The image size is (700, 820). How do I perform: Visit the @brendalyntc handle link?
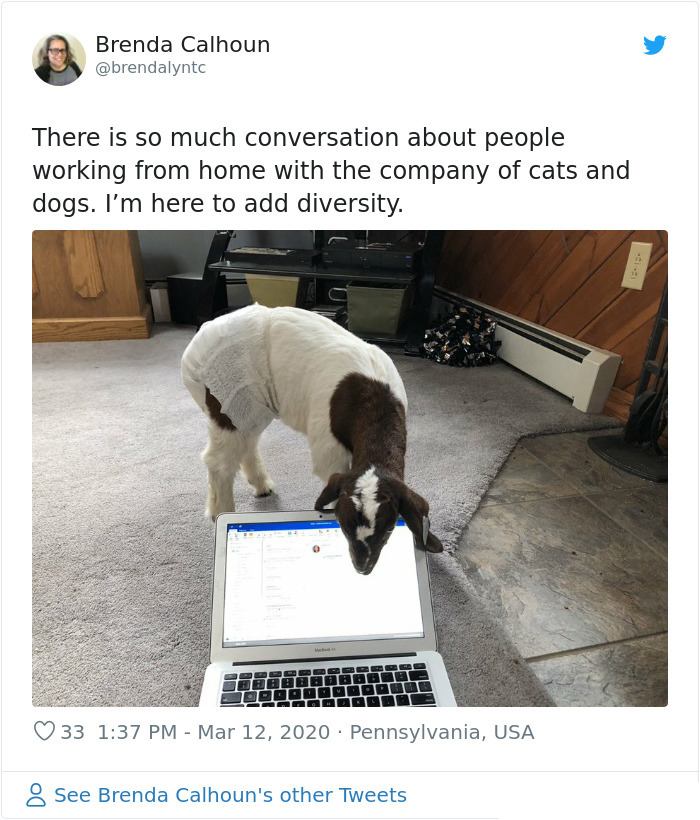coord(151,68)
